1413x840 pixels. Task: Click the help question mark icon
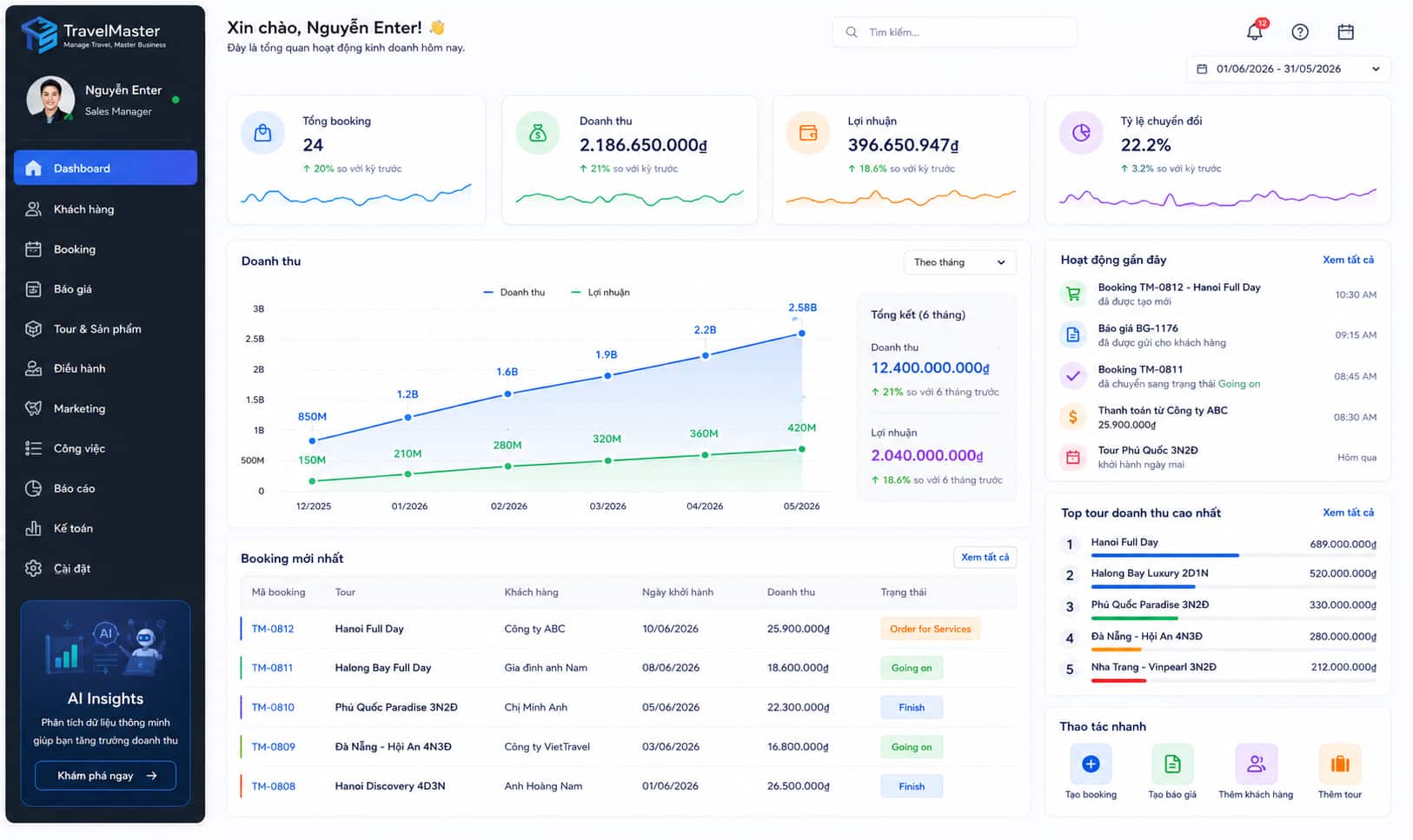[1300, 32]
